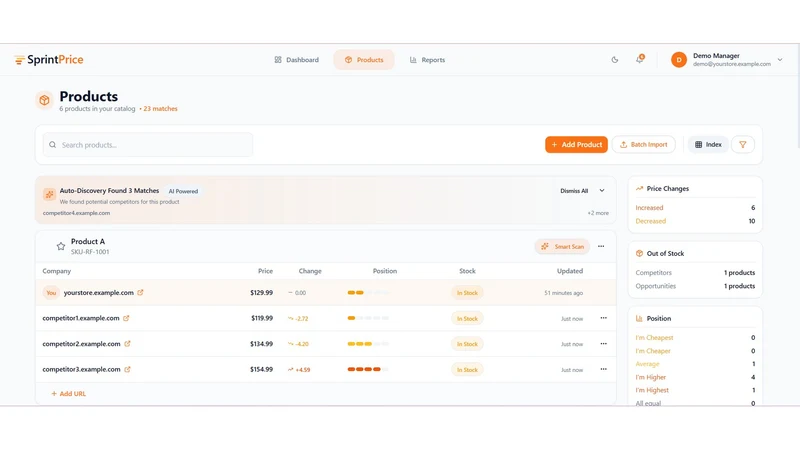Click the SprintPrice logo
800x450 pixels.
point(48,60)
